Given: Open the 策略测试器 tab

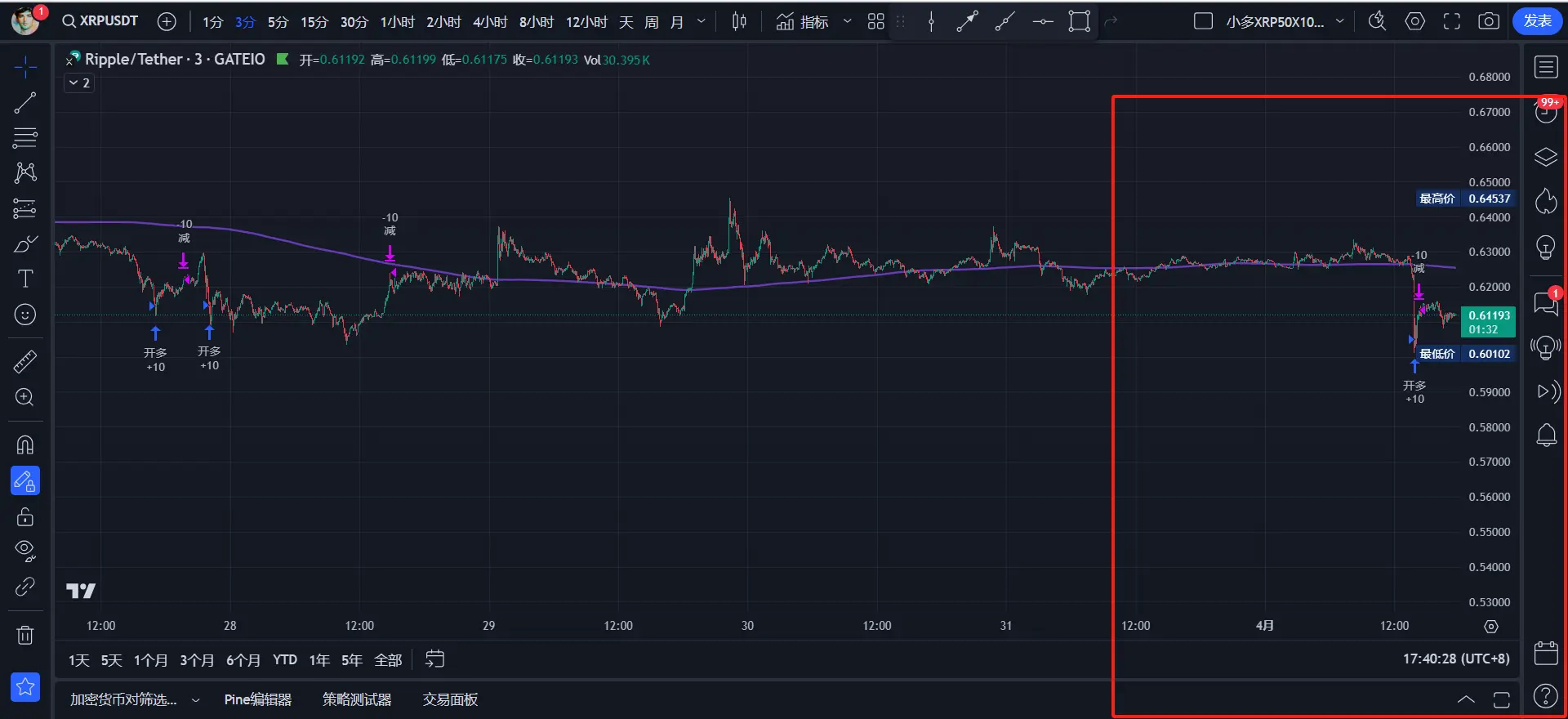Looking at the screenshot, I should (x=357, y=699).
